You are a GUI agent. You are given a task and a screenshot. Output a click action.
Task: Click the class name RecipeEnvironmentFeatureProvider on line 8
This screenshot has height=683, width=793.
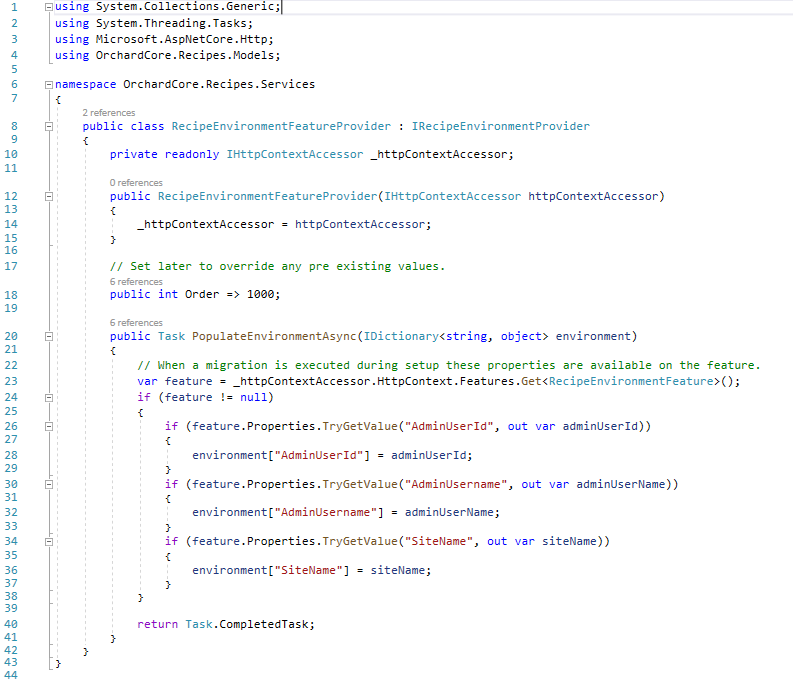coord(281,126)
